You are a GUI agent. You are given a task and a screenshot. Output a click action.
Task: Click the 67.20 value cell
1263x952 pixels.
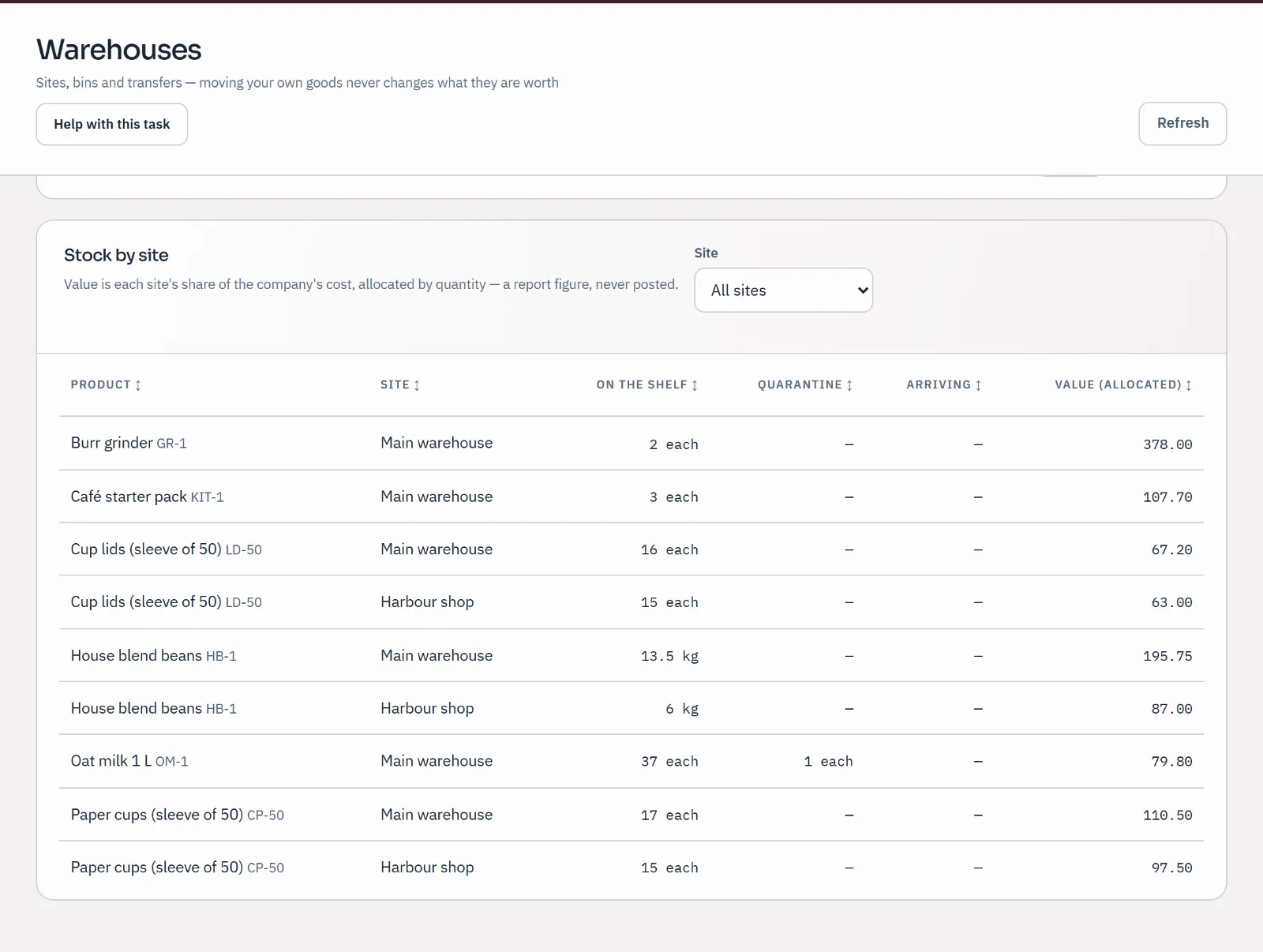1171,550
